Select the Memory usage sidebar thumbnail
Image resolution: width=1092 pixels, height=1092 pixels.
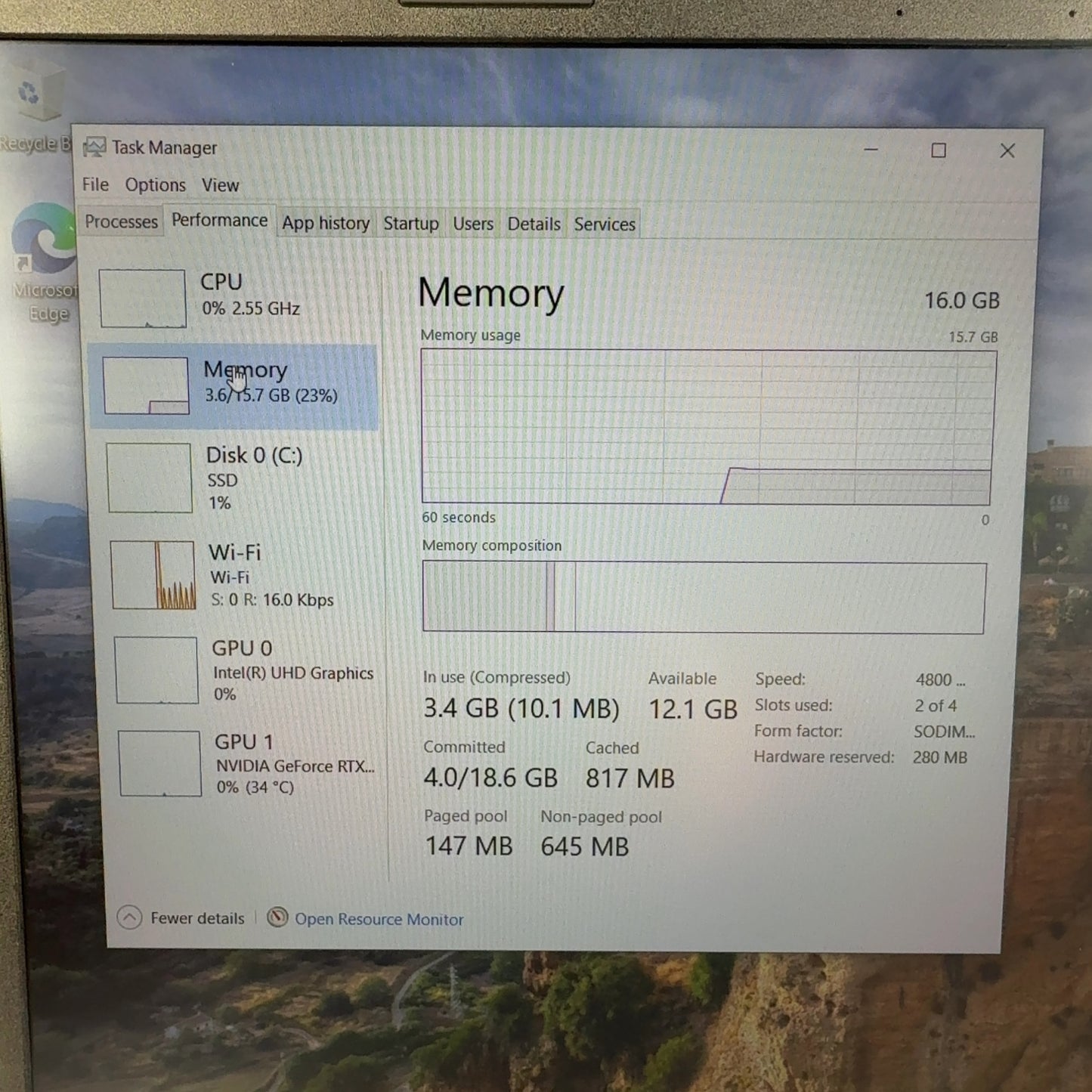[146, 385]
